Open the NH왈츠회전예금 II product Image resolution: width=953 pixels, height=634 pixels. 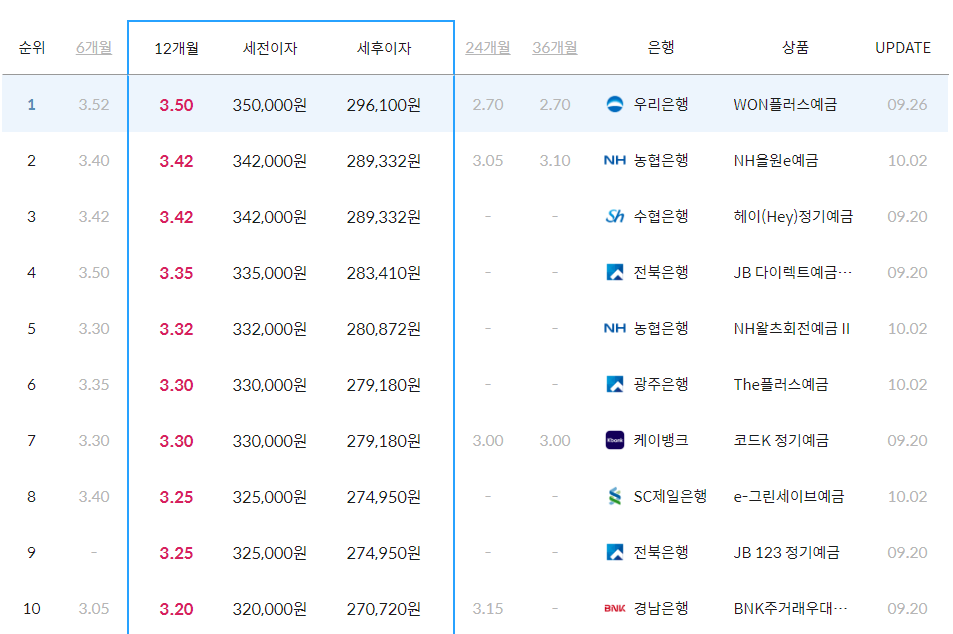(x=791, y=328)
